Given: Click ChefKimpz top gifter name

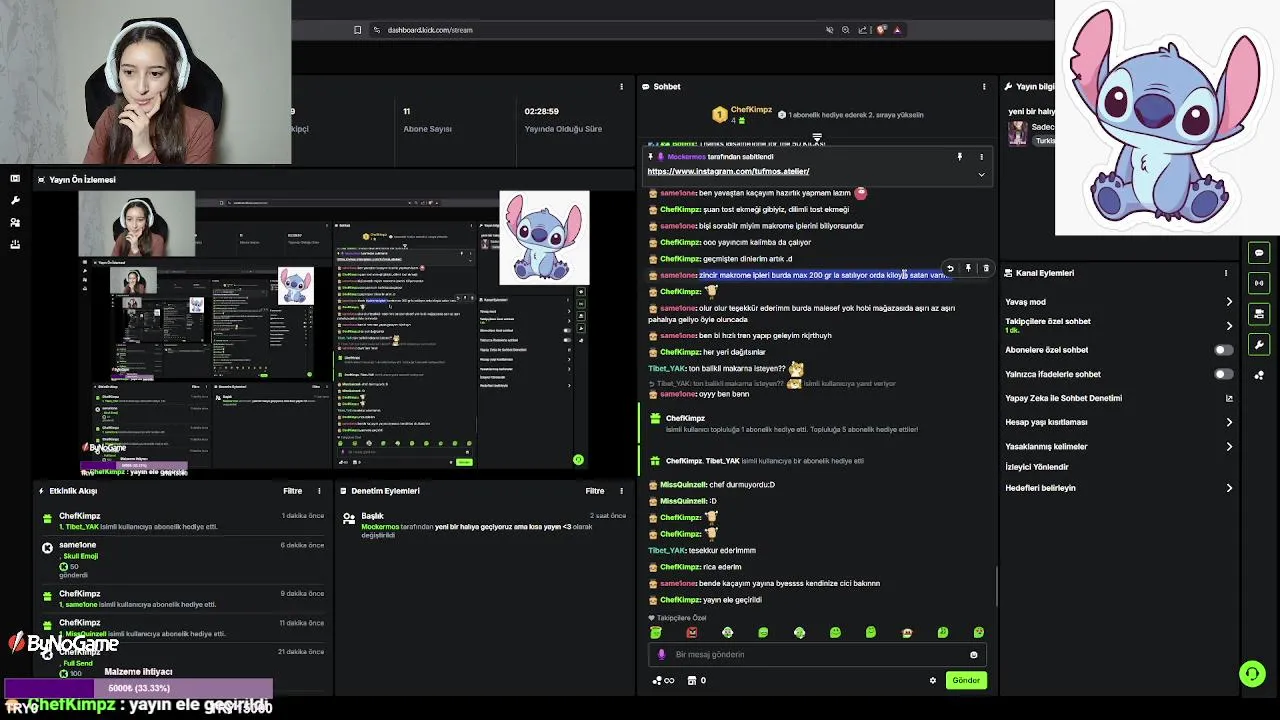Looking at the screenshot, I should point(751,110).
